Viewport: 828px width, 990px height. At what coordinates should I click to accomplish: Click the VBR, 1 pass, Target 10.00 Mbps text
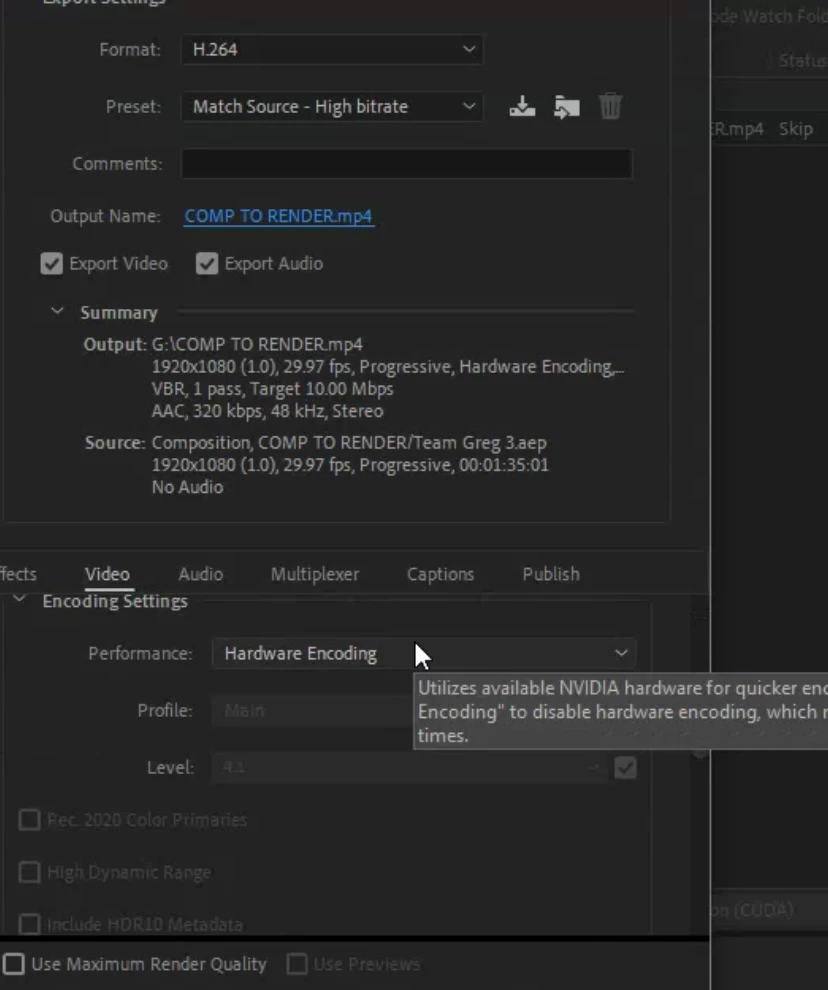click(x=272, y=389)
